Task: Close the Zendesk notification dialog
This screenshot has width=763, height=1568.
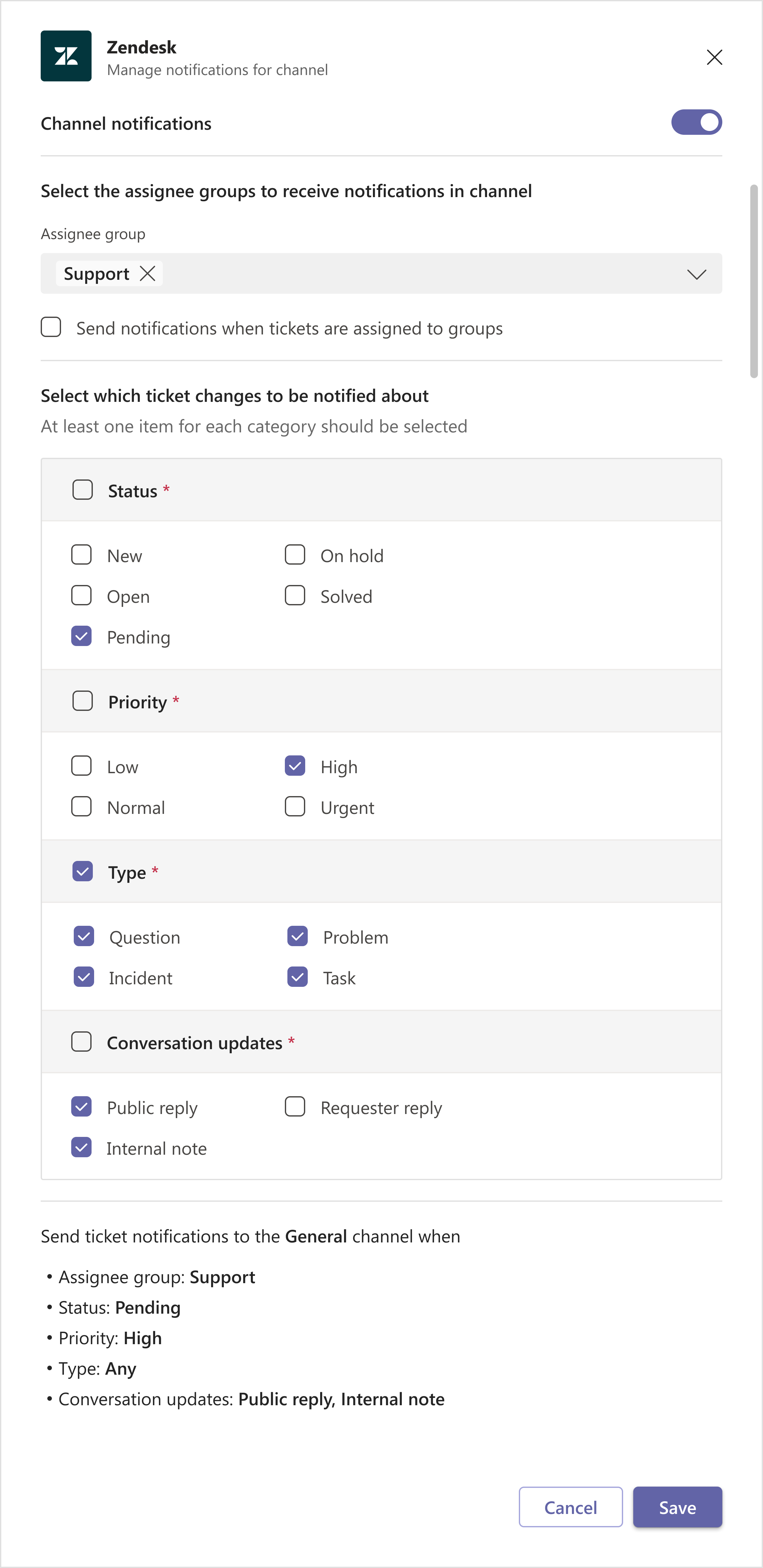Action: pyautogui.click(x=714, y=57)
